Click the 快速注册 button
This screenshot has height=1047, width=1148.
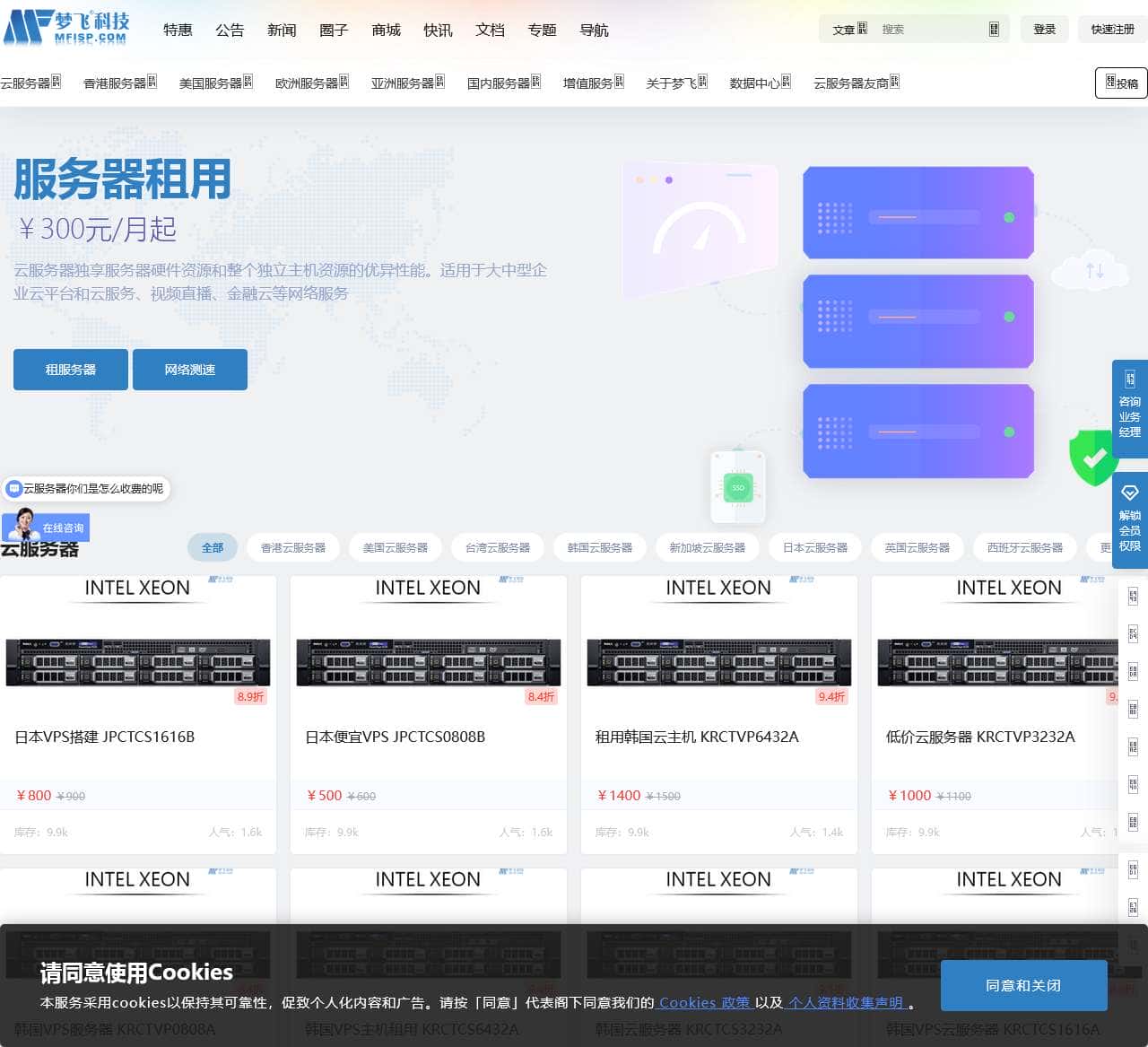1113,29
